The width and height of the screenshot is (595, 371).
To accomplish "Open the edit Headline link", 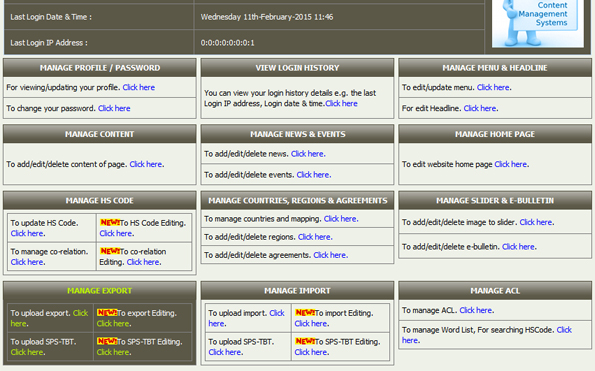I will (480, 108).
